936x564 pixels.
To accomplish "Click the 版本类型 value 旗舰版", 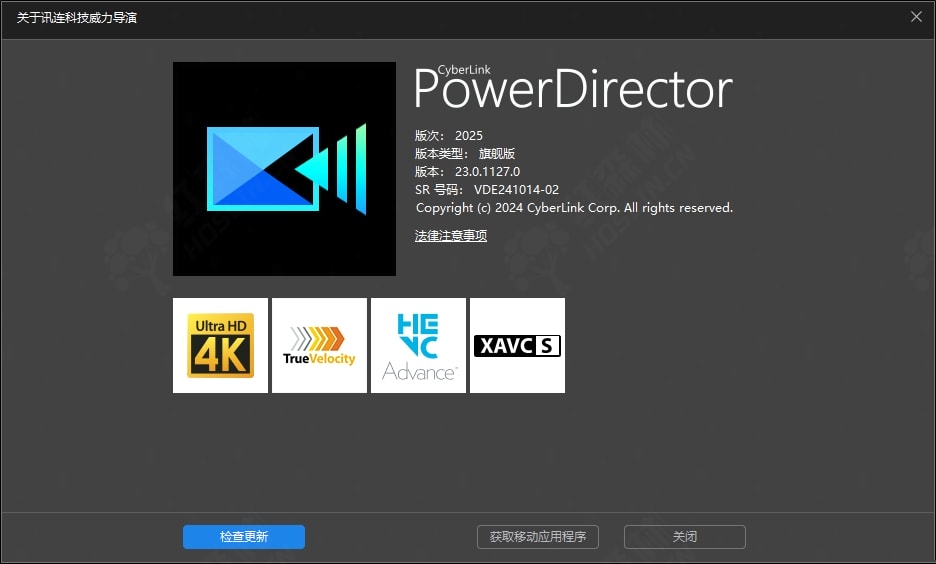I will [x=497, y=153].
